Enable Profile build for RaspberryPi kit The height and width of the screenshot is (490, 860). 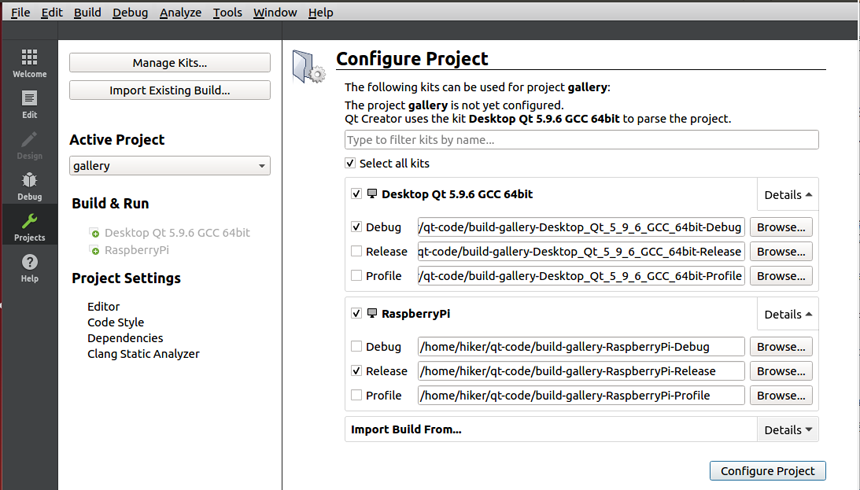click(357, 395)
